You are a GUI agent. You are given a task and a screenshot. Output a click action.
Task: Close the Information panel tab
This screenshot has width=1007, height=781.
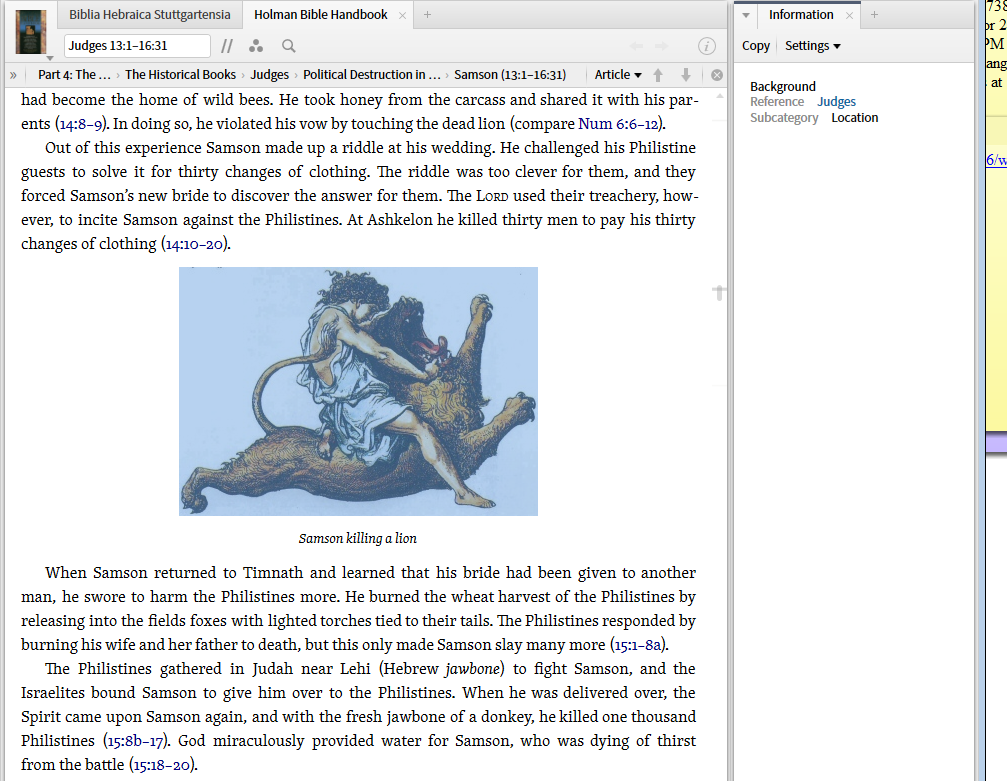pyautogui.click(x=849, y=15)
